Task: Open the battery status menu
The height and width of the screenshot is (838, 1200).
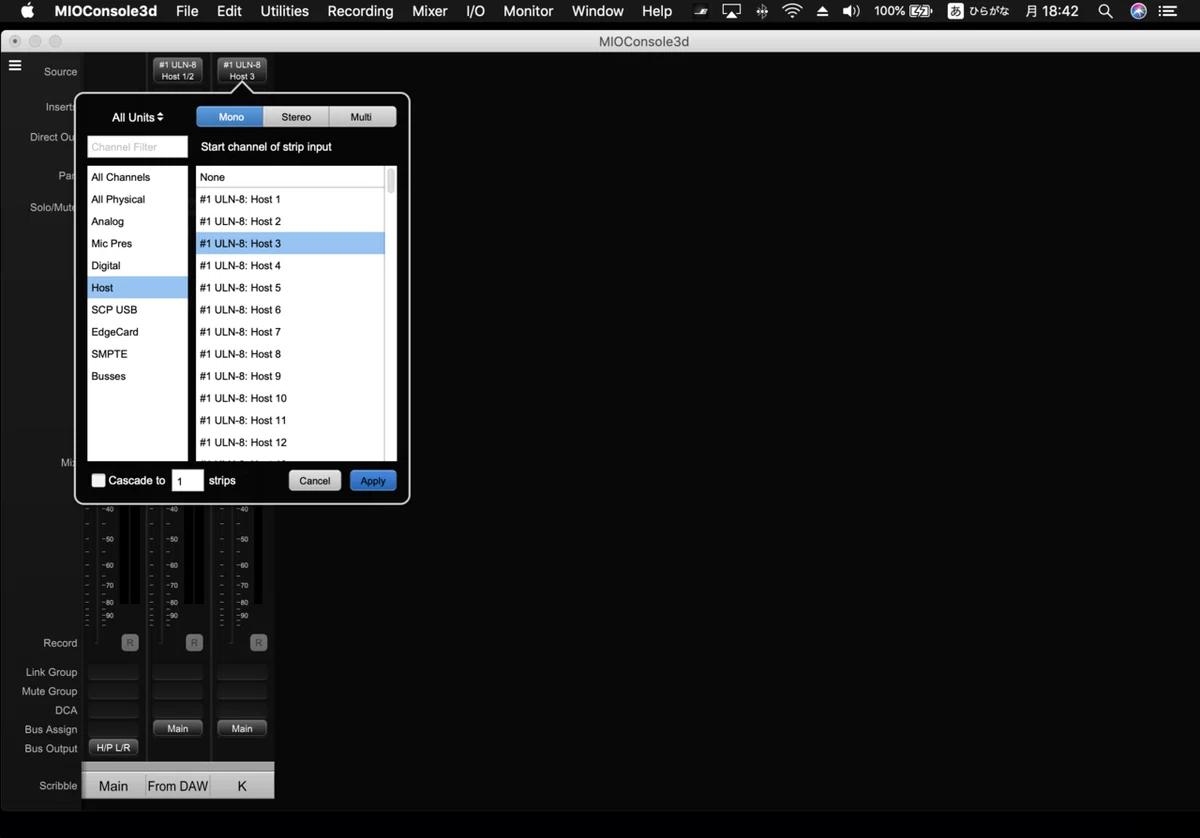Action: click(902, 11)
